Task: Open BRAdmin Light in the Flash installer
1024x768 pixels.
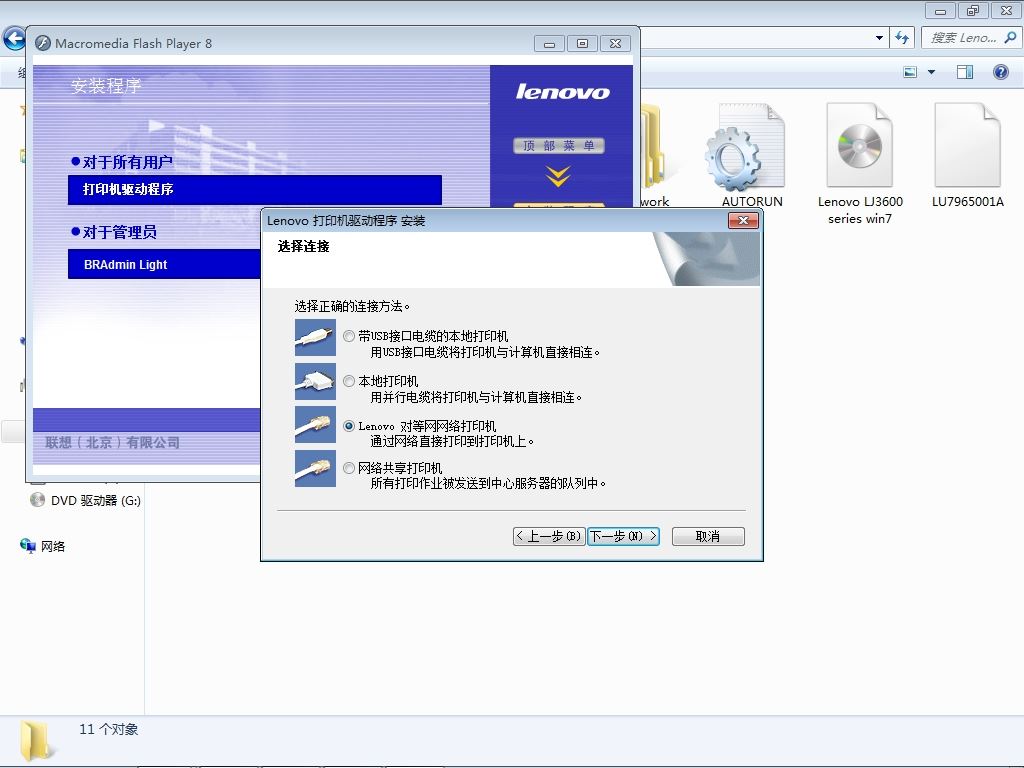Action: click(x=164, y=264)
